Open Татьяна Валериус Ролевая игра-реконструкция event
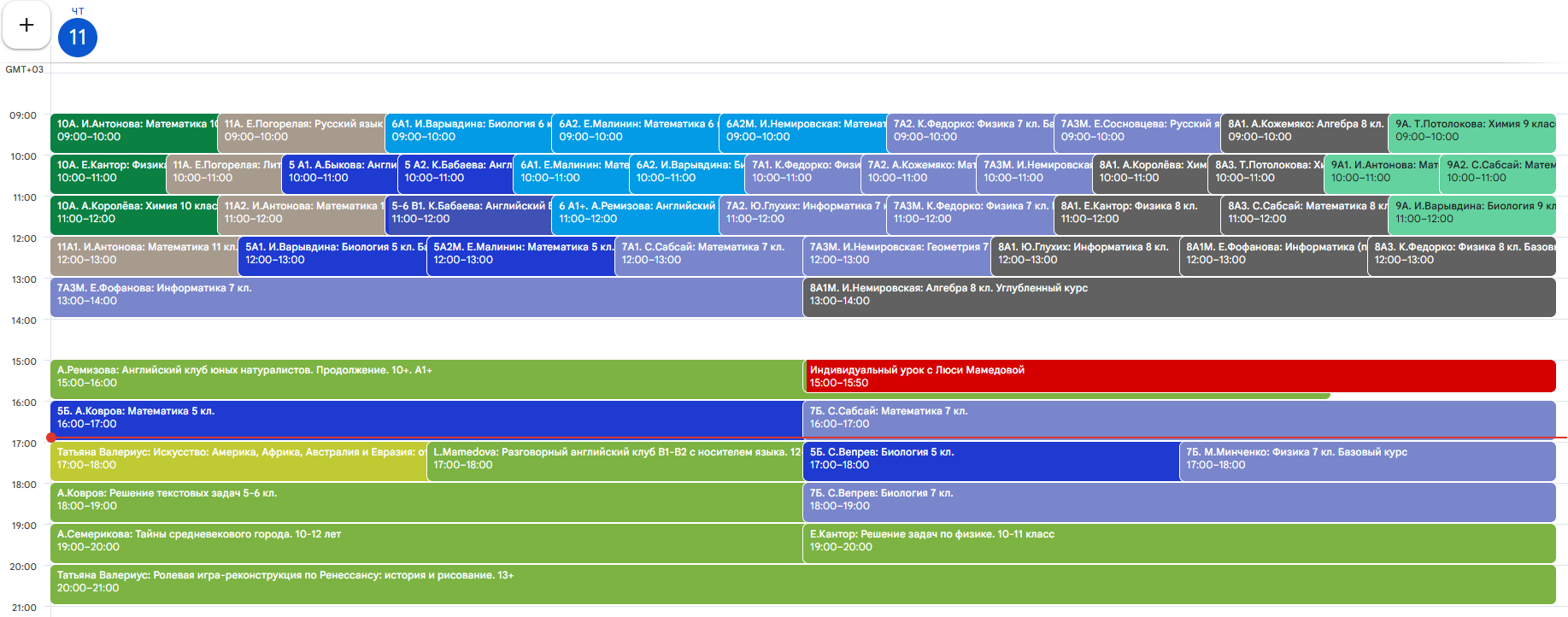This screenshot has height=617, width=1568. pos(802,583)
